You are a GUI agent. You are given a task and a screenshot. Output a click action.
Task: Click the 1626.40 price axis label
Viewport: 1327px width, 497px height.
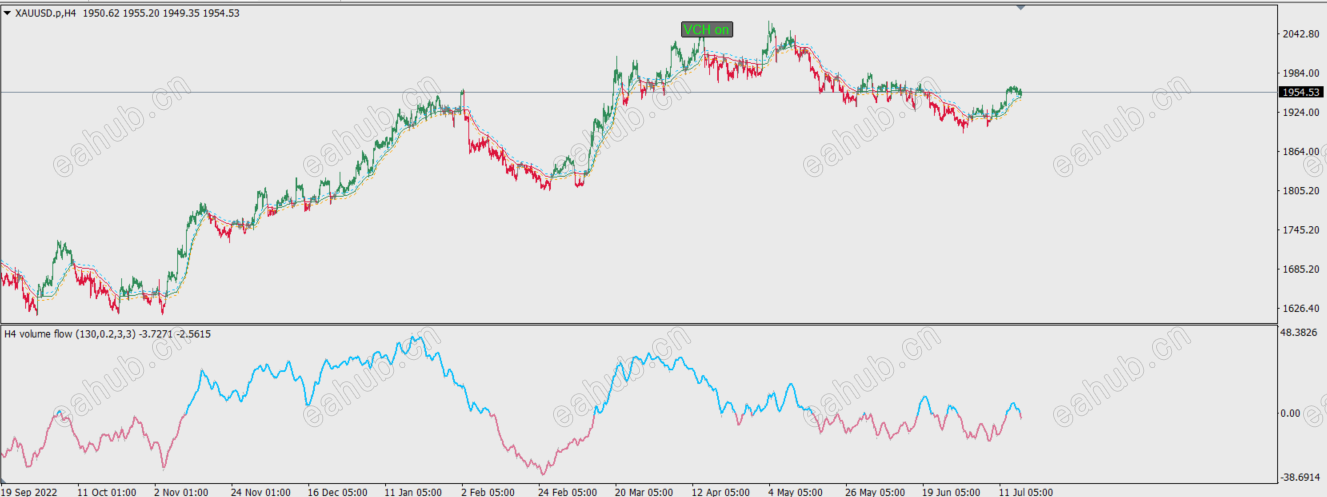pyautogui.click(x=1300, y=309)
